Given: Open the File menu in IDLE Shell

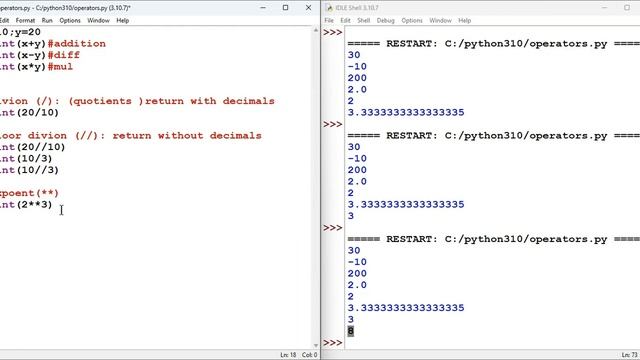Looking at the screenshot, I should pyautogui.click(x=329, y=20).
